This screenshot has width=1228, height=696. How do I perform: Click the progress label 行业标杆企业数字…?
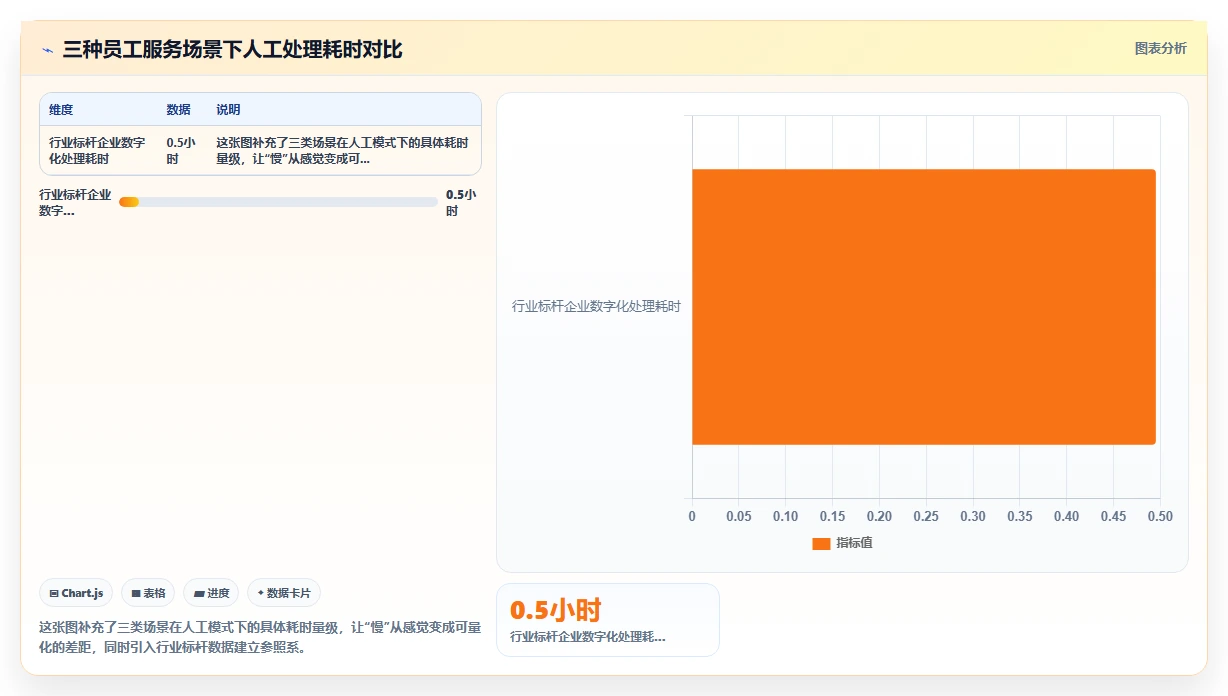pyautogui.click(x=75, y=203)
